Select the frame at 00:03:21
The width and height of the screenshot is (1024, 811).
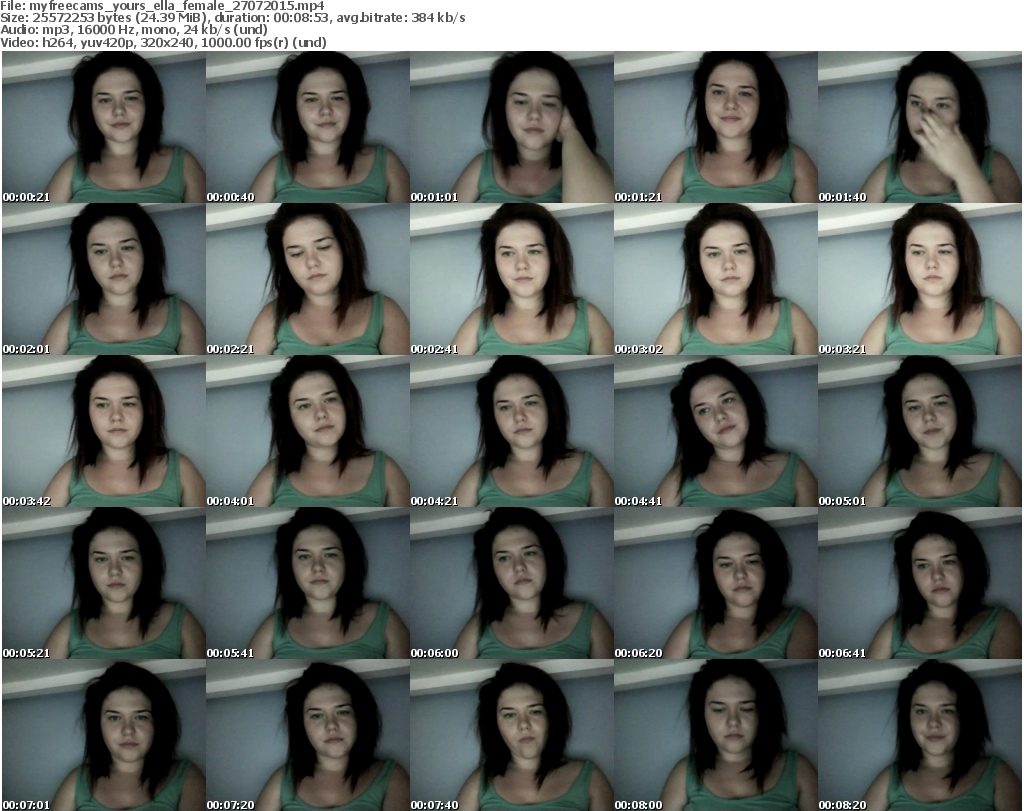pyautogui.click(x=920, y=279)
